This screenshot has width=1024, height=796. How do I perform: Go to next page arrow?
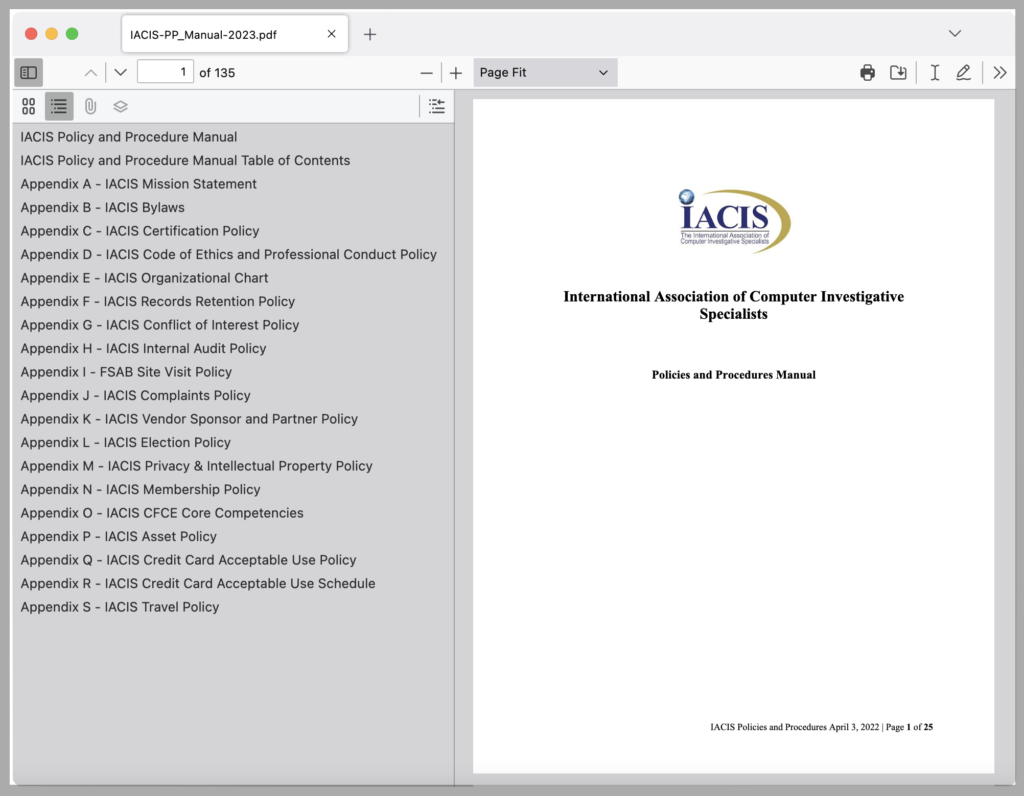click(120, 73)
